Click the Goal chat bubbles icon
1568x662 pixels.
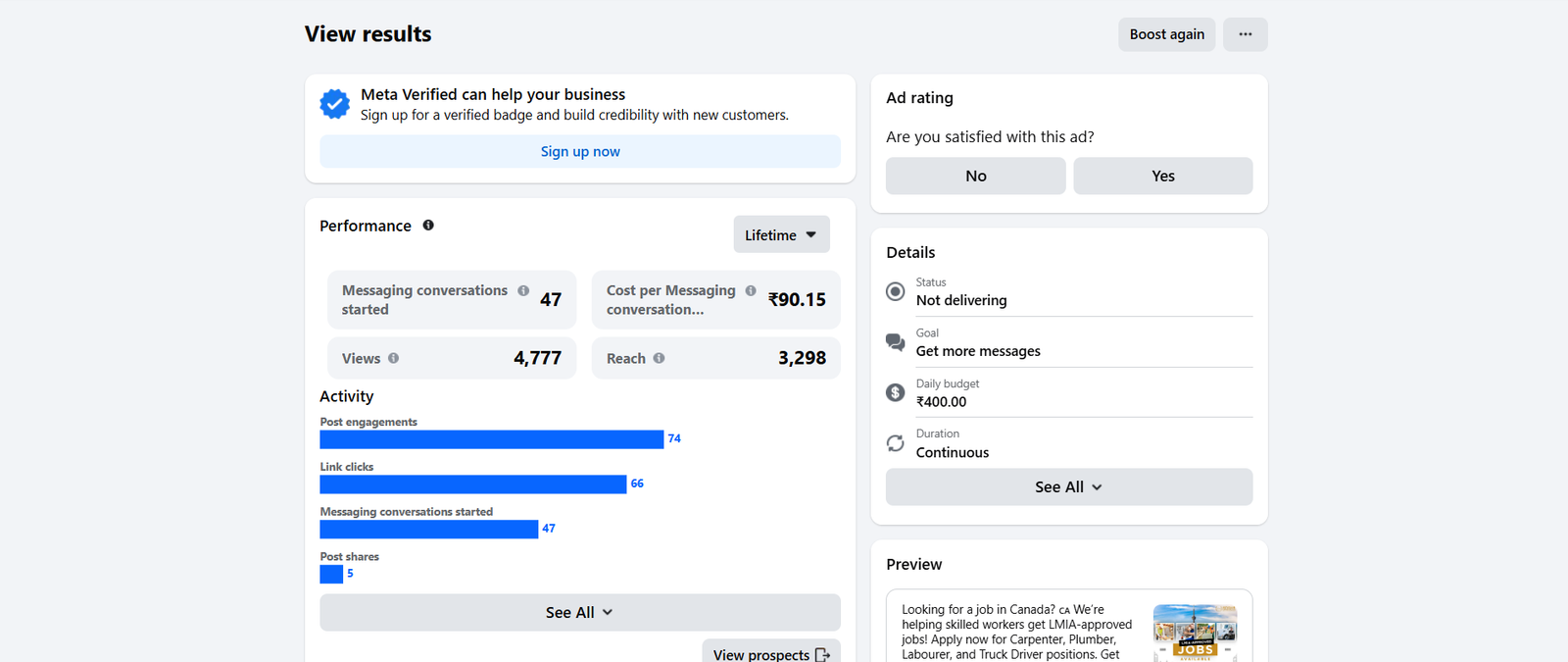(895, 342)
